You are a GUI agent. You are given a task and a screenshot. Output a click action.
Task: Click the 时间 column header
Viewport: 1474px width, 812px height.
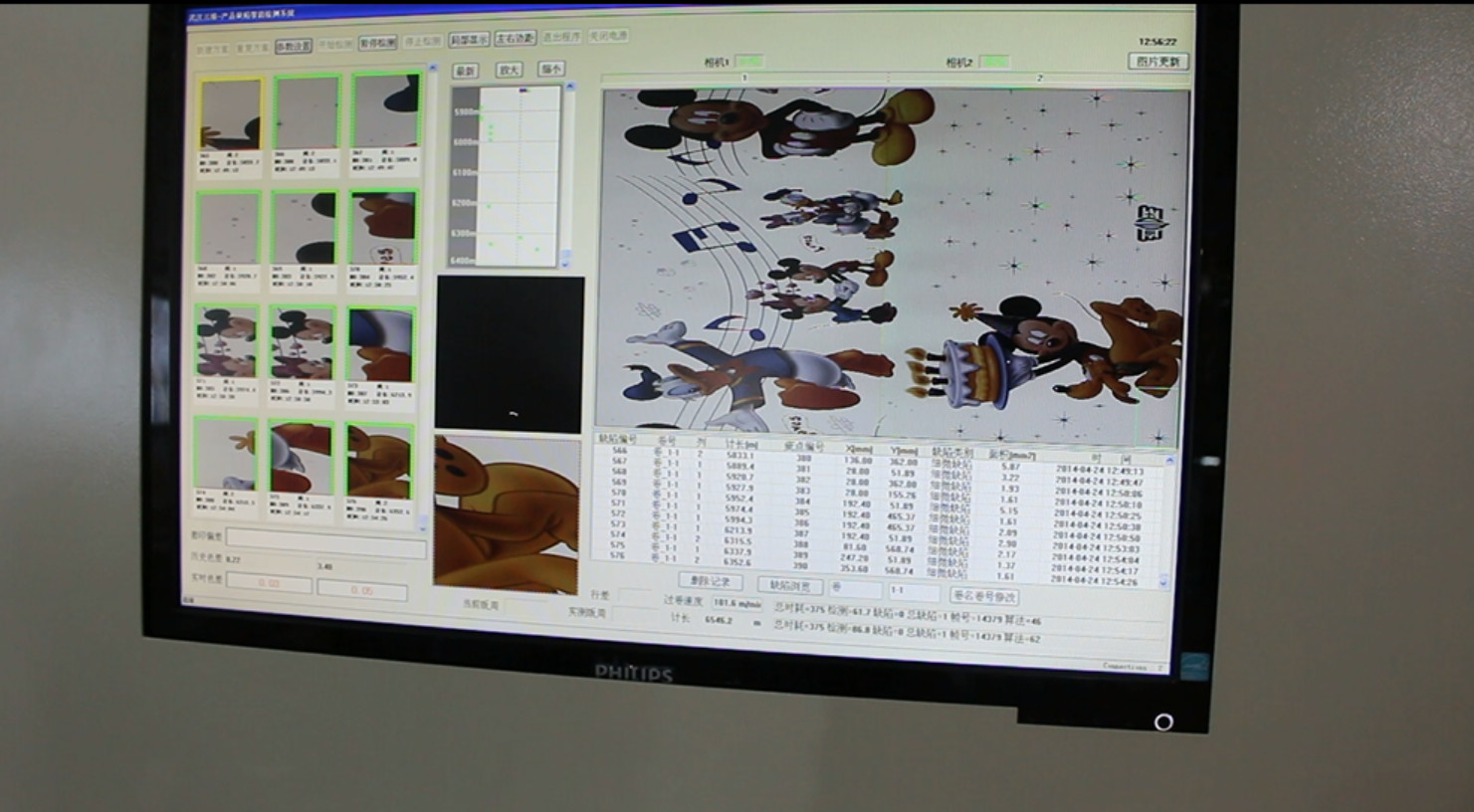(x=1112, y=460)
